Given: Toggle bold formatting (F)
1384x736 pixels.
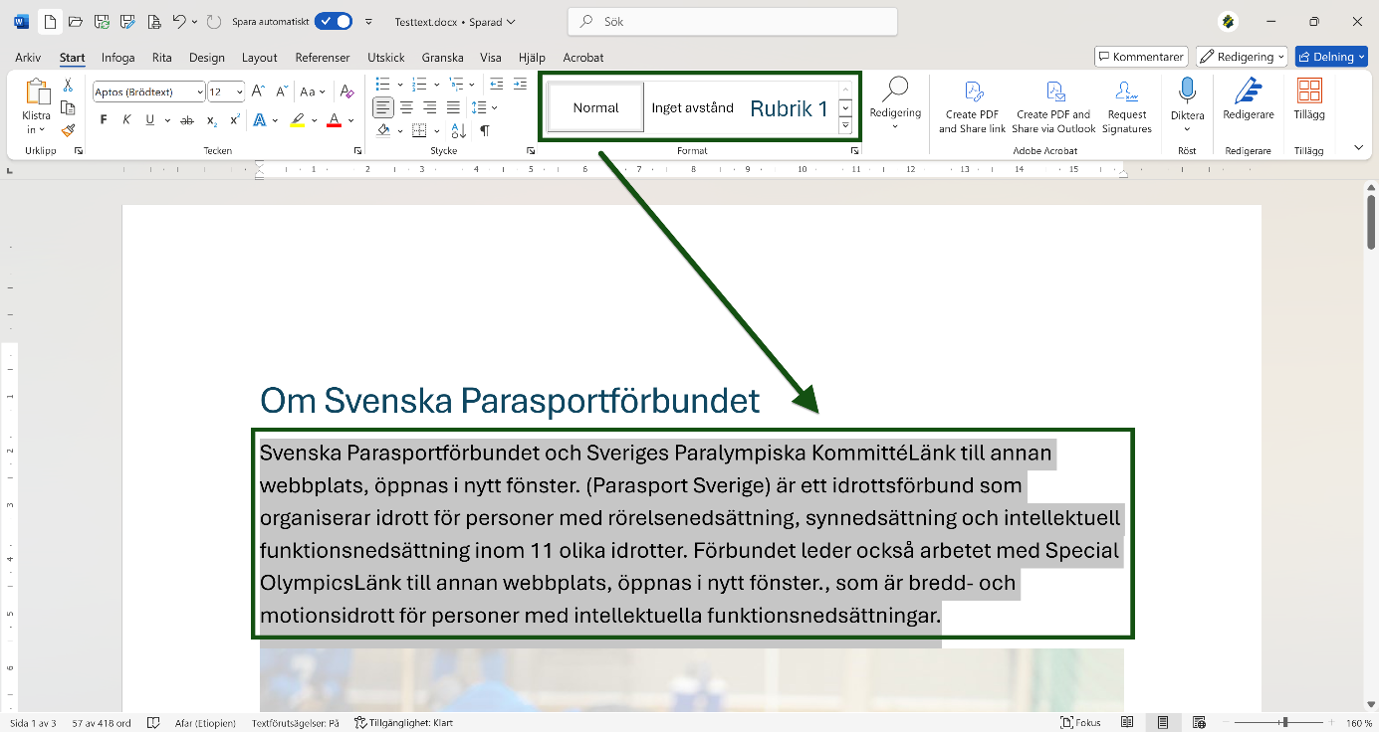Looking at the screenshot, I should [103, 120].
